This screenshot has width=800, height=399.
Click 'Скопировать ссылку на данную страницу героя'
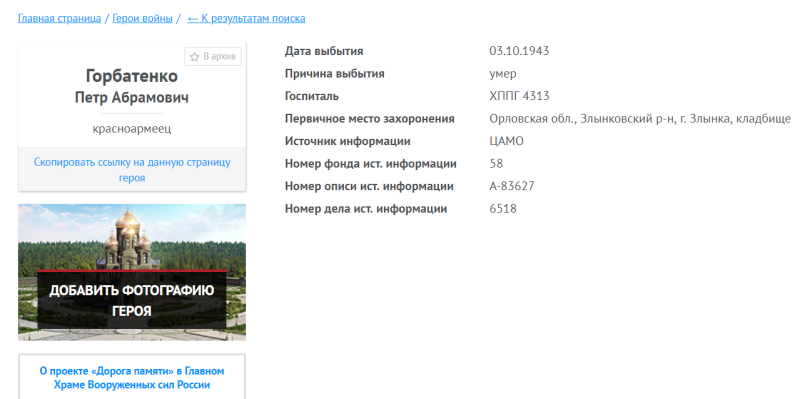click(x=132, y=170)
